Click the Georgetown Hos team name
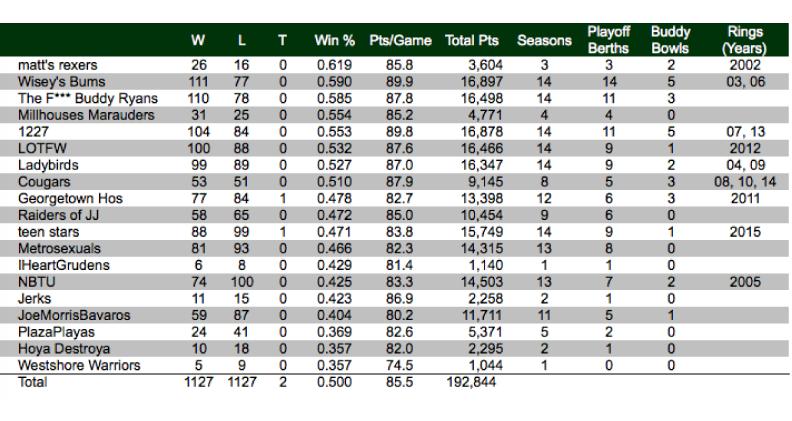792x421 pixels. coord(70,198)
